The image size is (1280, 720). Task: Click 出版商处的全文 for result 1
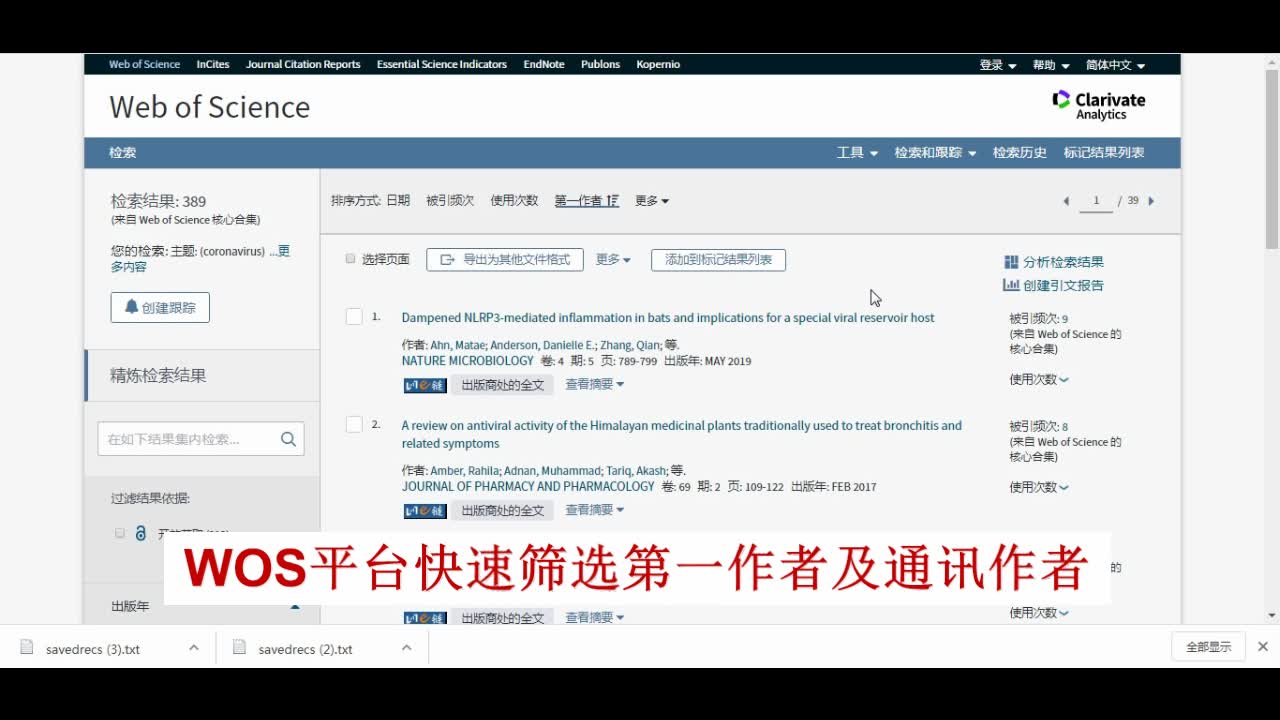click(502, 385)
